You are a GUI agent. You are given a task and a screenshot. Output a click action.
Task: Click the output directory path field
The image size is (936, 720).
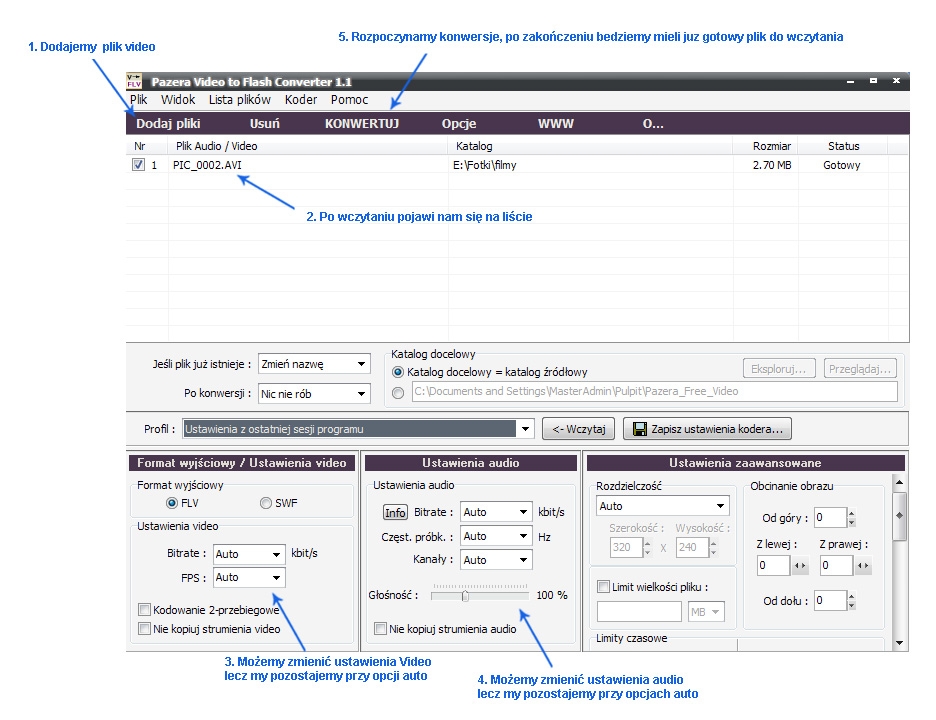[x=655, y=392]
